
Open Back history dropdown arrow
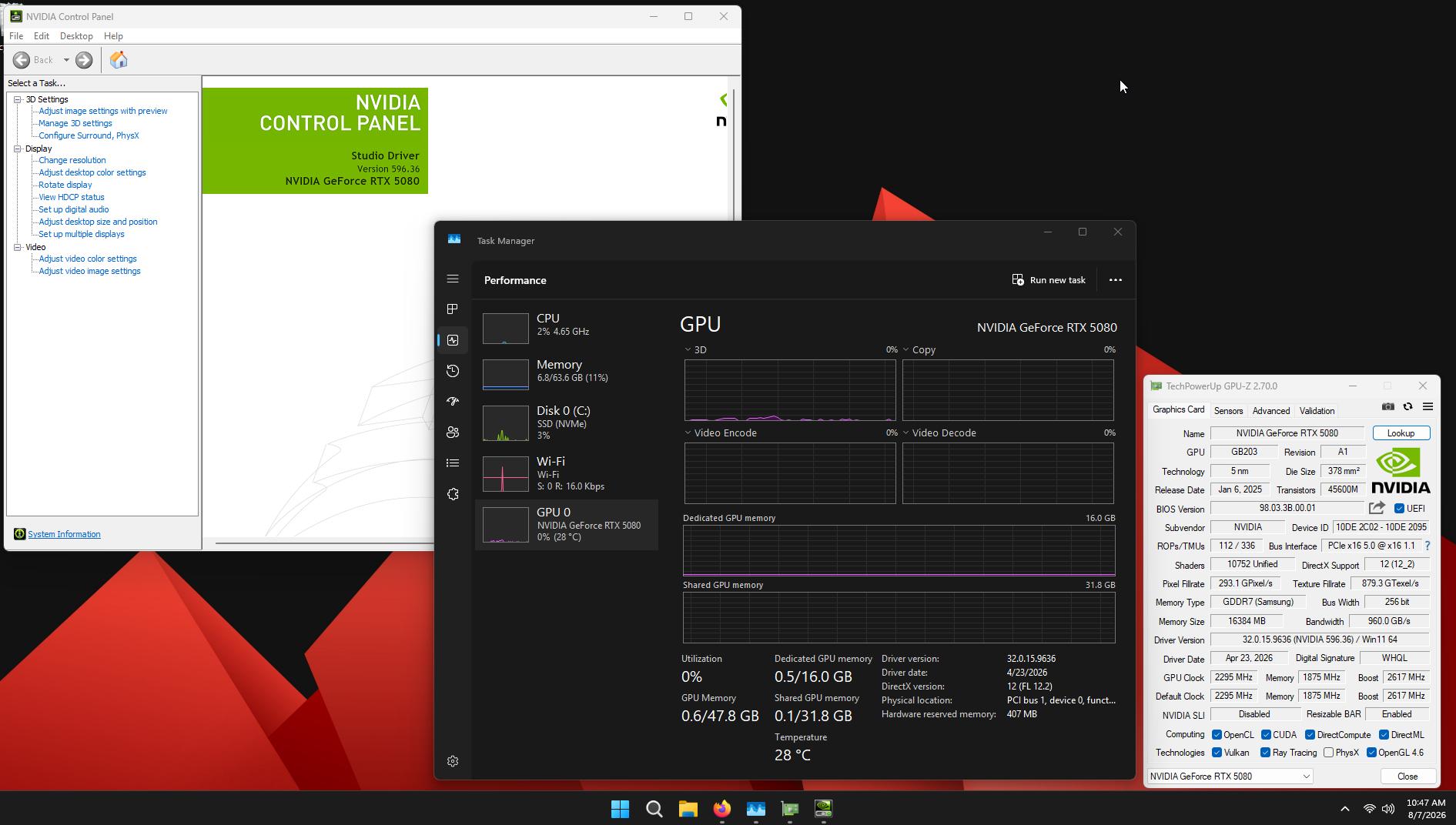[x=66, y=60]
